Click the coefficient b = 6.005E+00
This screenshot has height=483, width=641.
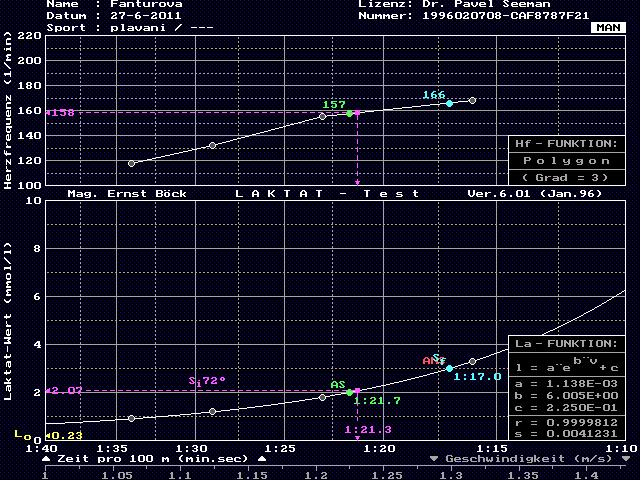[567, 396]
